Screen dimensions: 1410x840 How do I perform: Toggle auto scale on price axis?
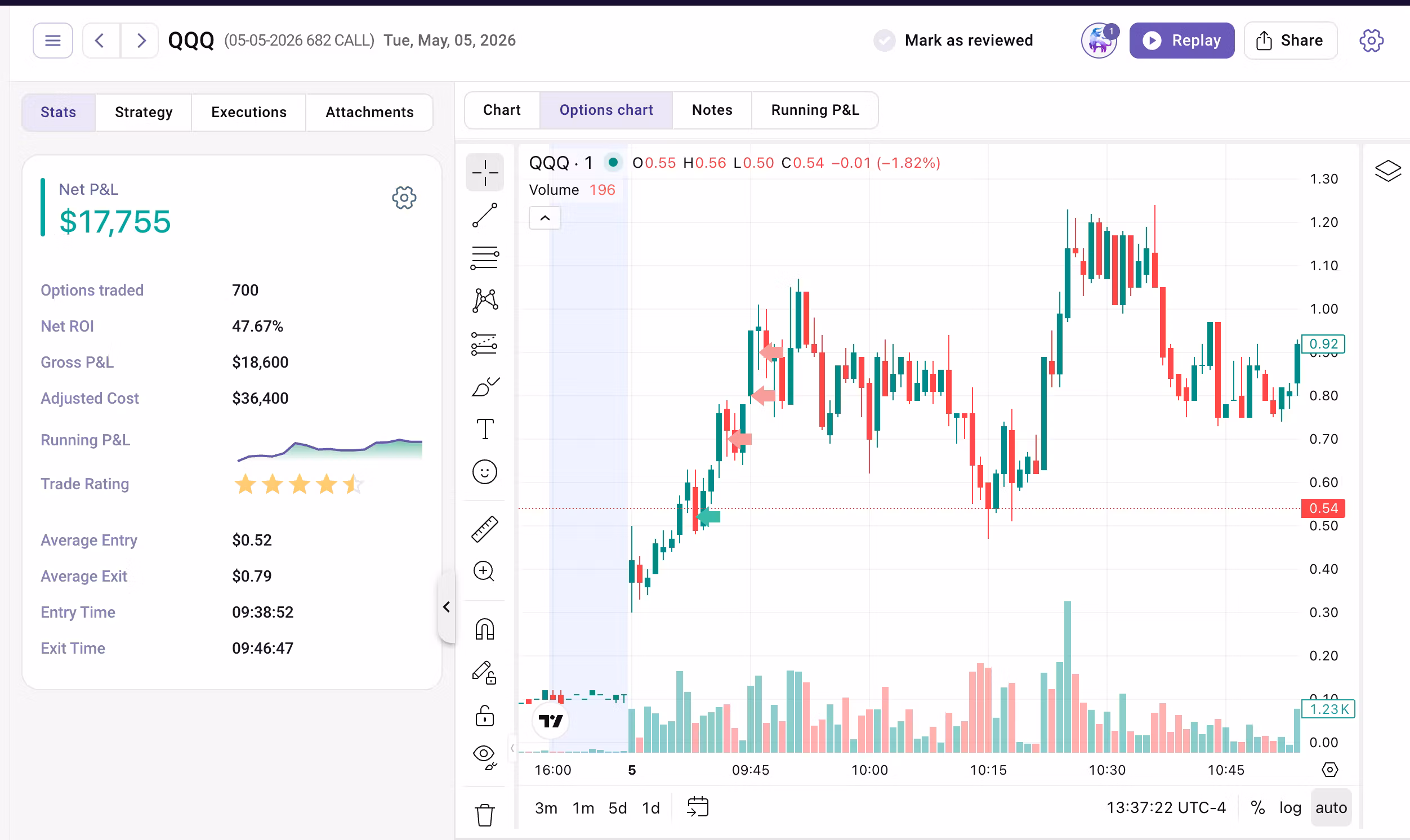[x=1331, y=808]
